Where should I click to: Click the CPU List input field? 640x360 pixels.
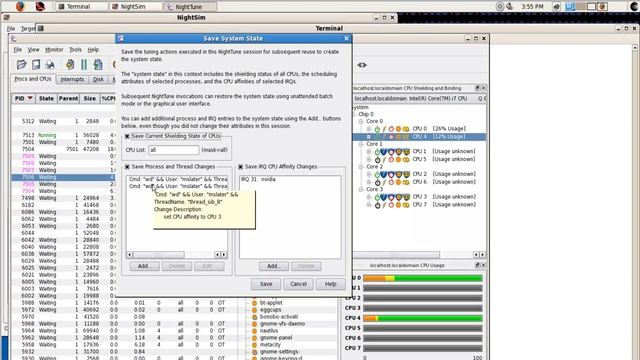173,150
